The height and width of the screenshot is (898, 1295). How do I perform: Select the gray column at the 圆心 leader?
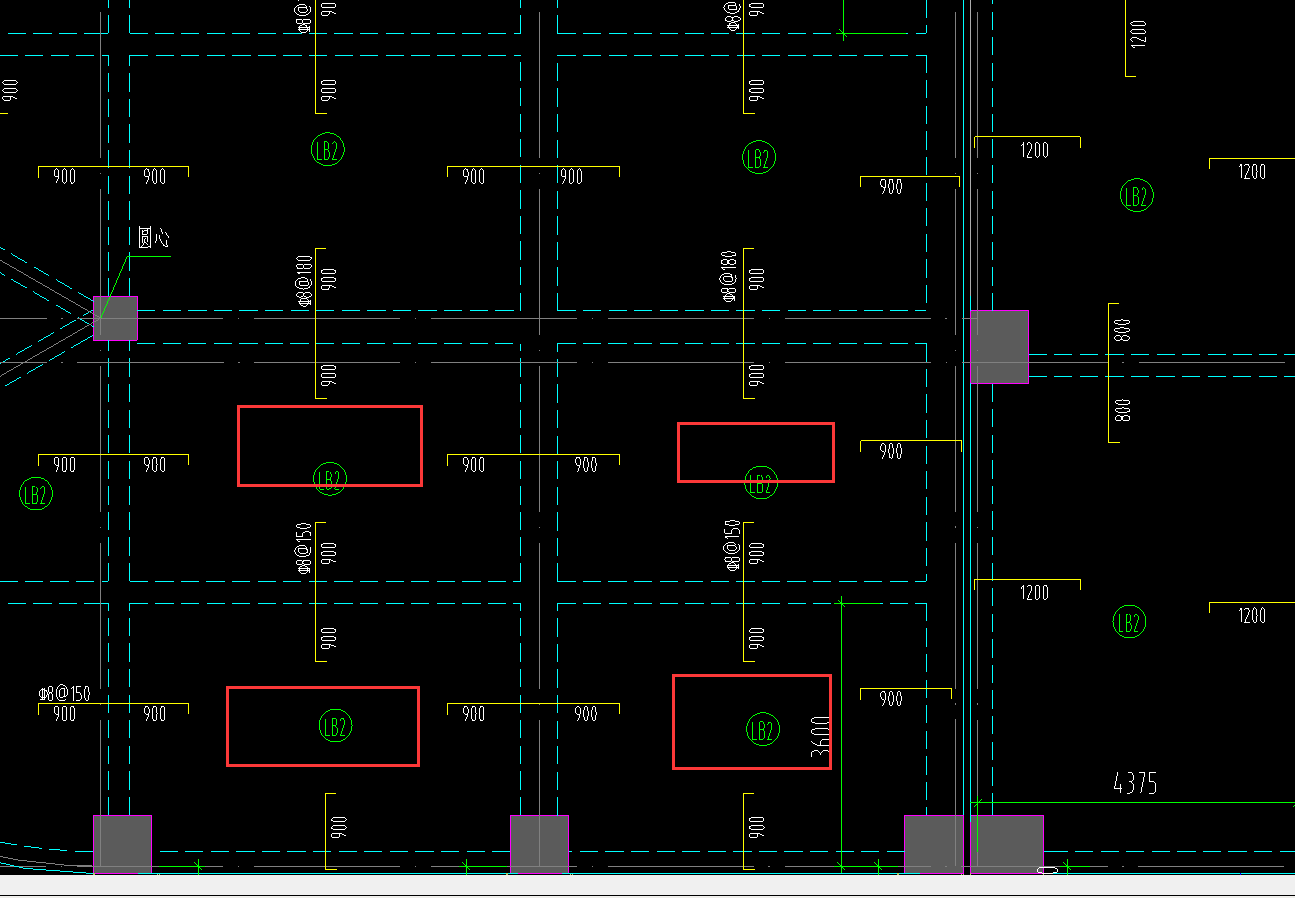point(115,318)
